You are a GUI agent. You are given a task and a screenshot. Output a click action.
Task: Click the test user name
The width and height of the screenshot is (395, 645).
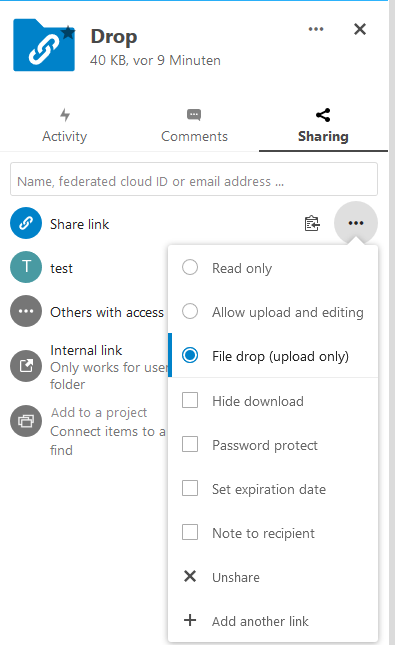click(x=61, y=269)
